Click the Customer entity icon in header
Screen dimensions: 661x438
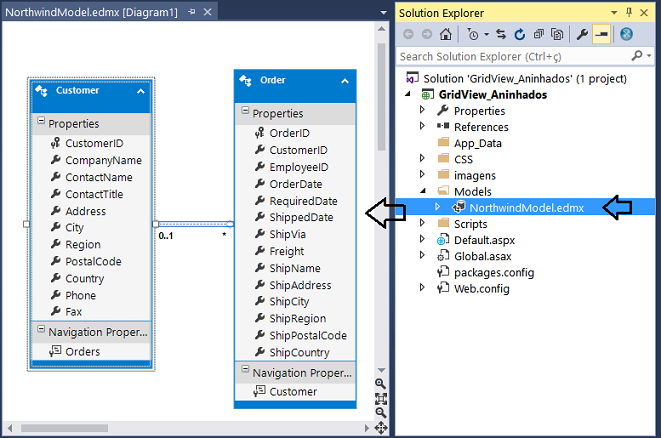(41, 91)
